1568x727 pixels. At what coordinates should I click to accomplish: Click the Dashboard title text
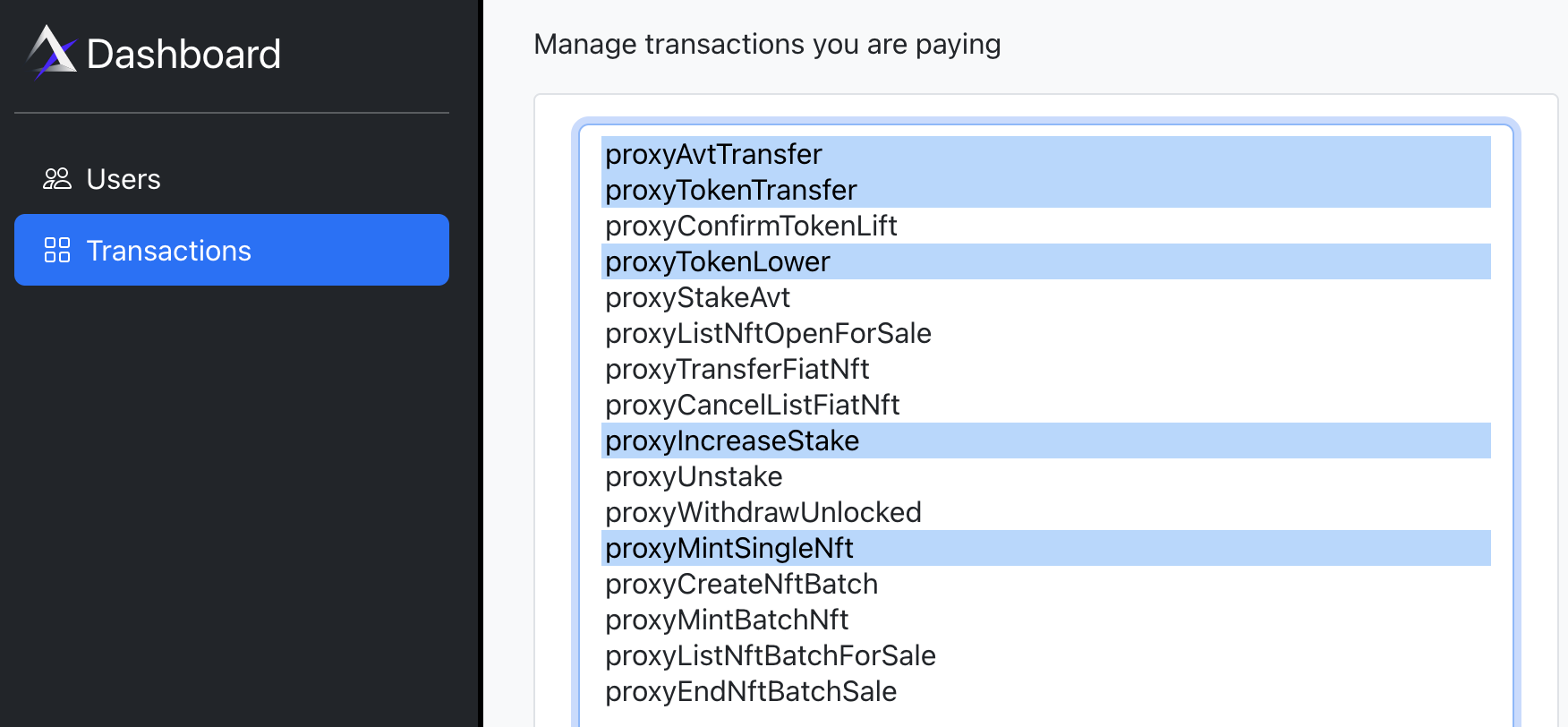tap(183, 54)
